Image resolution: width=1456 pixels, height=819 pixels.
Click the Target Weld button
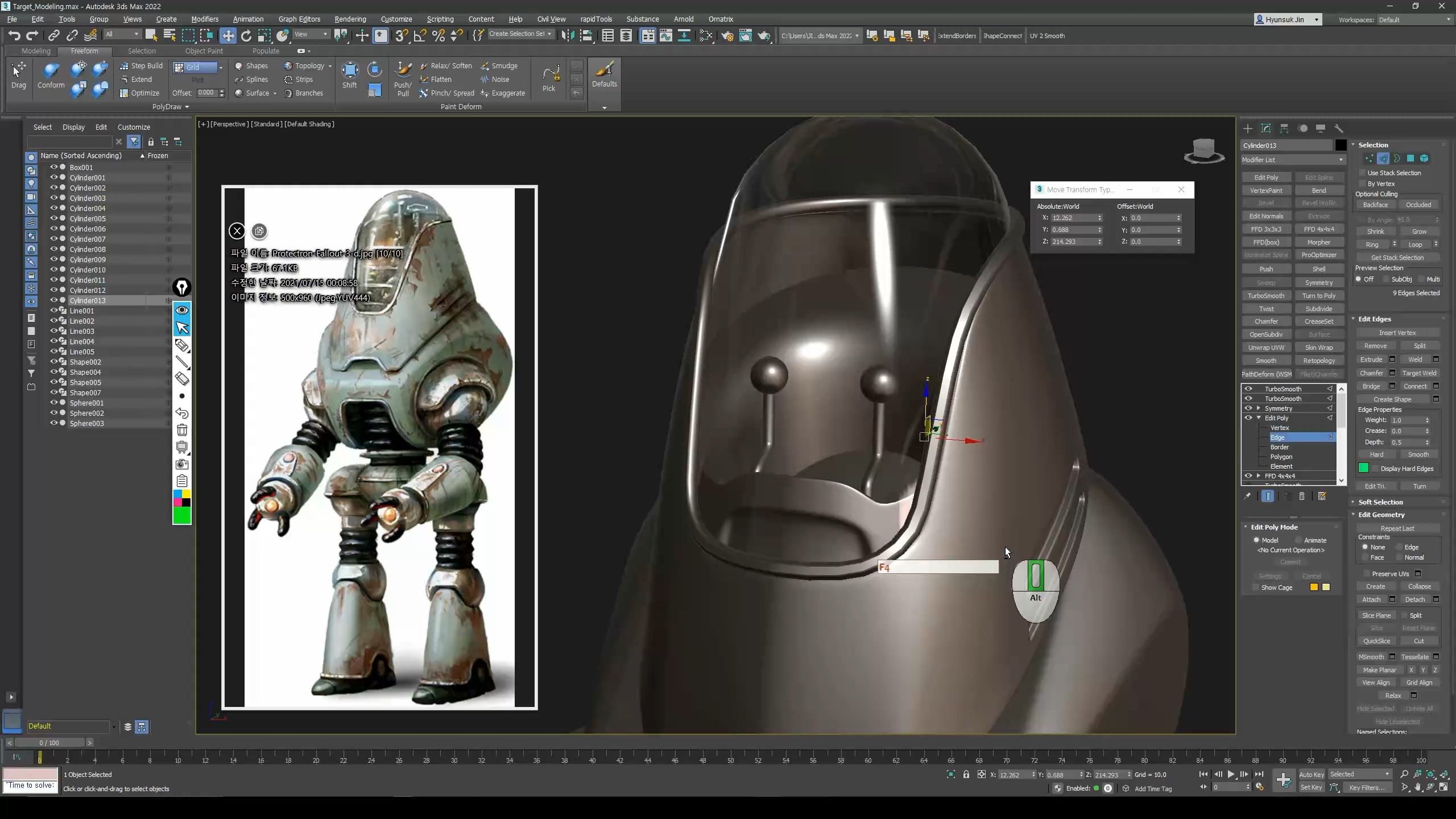click(1419, 373)
